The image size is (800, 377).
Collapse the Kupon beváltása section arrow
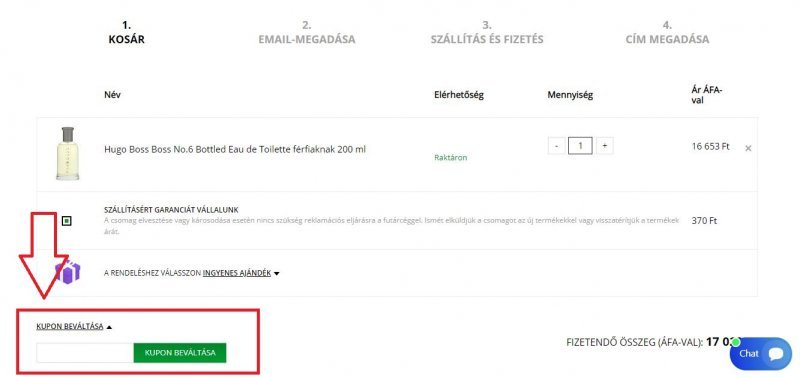(109, 327)
